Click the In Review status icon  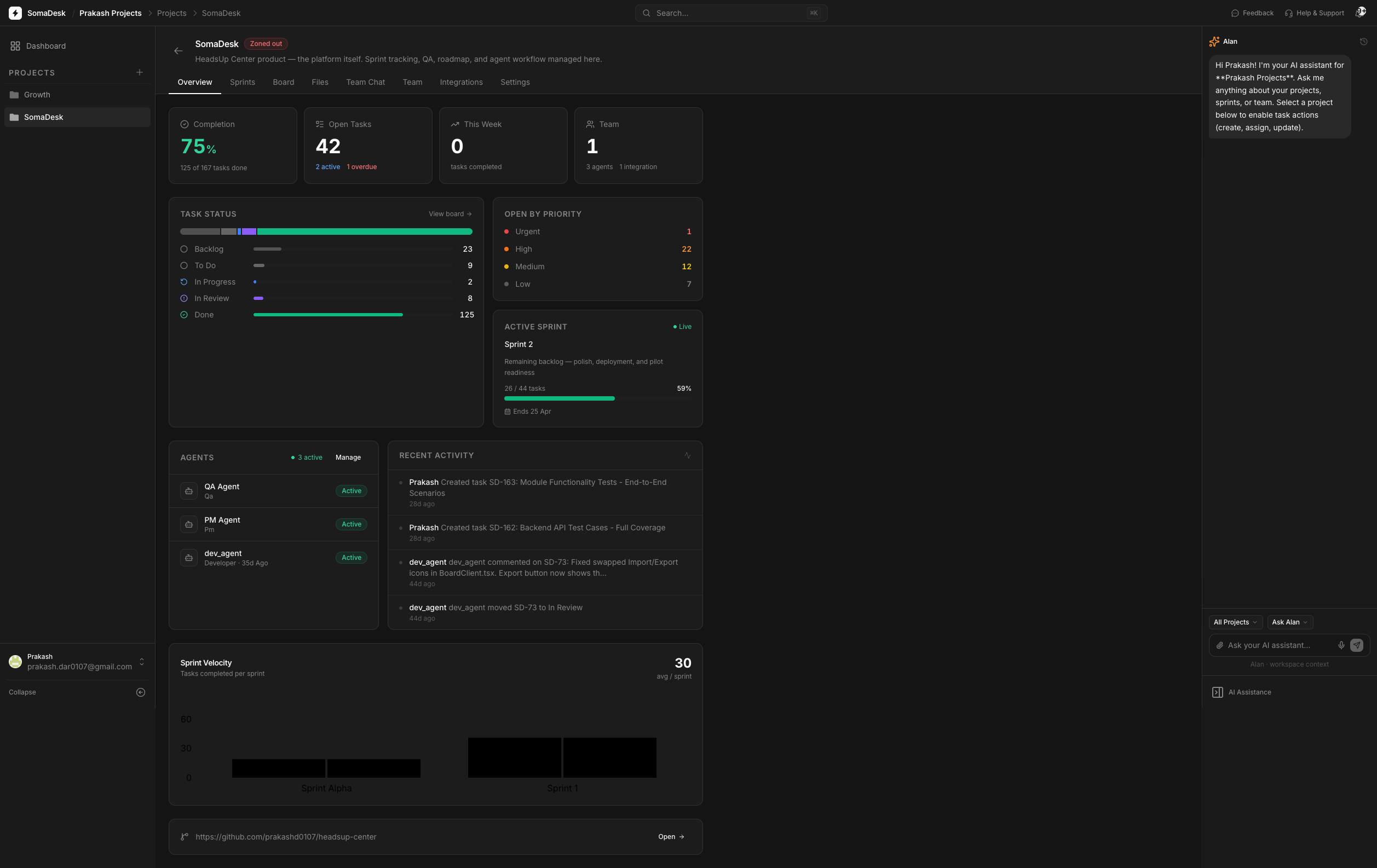(184, 298)
